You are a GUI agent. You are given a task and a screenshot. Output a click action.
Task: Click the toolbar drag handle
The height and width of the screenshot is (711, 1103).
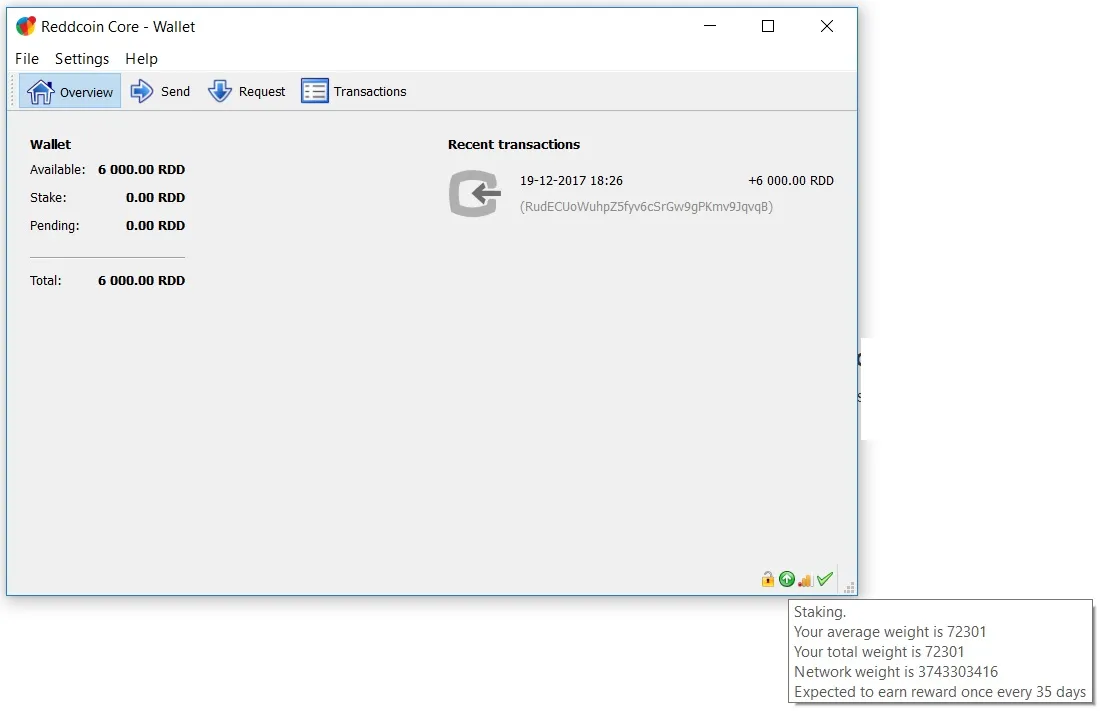[13, 91]
